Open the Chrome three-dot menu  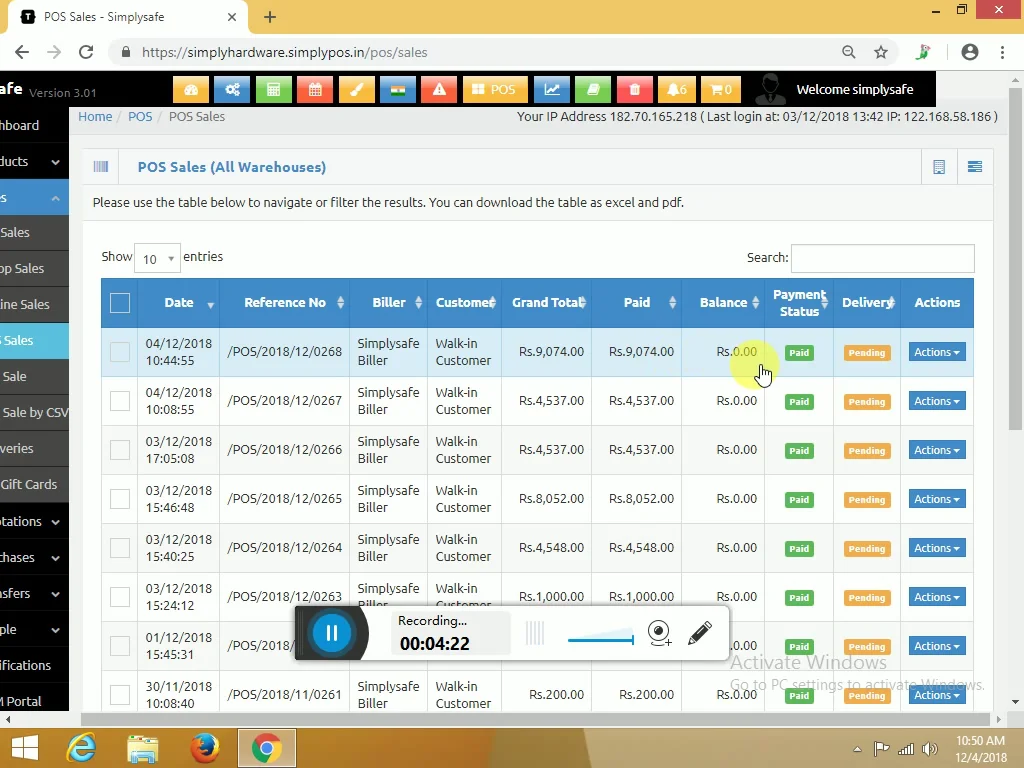[1002, 52]
